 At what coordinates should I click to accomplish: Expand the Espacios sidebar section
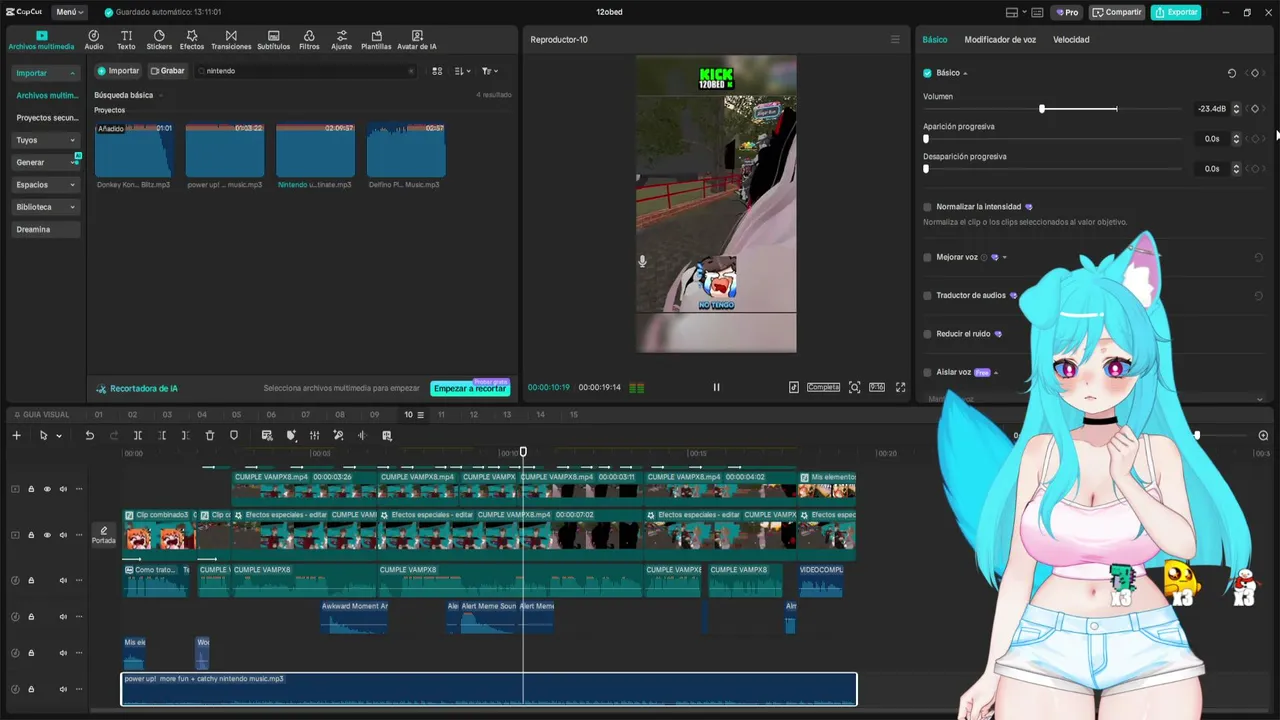pyautogui.click(x=72, y=185)
